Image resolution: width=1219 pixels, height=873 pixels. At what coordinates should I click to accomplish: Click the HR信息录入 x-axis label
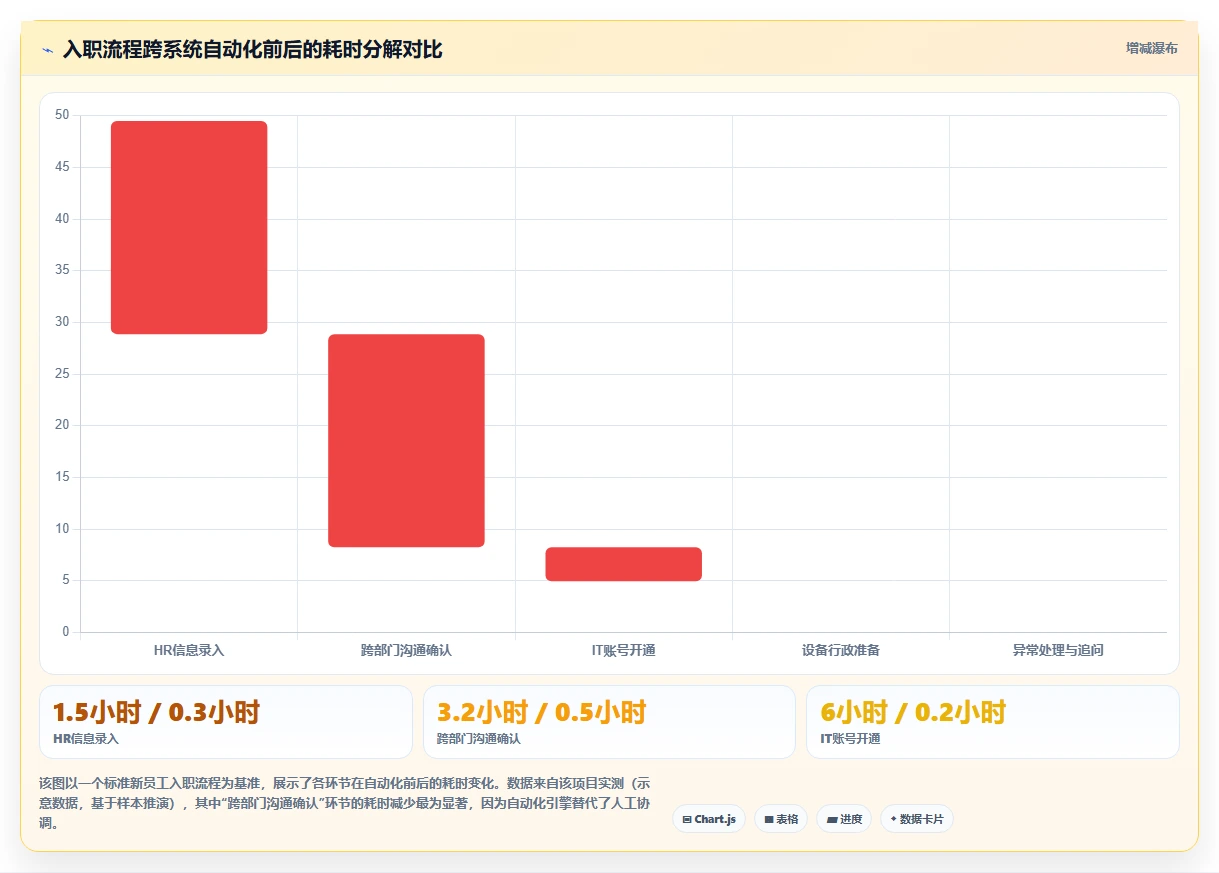(189, 650)
